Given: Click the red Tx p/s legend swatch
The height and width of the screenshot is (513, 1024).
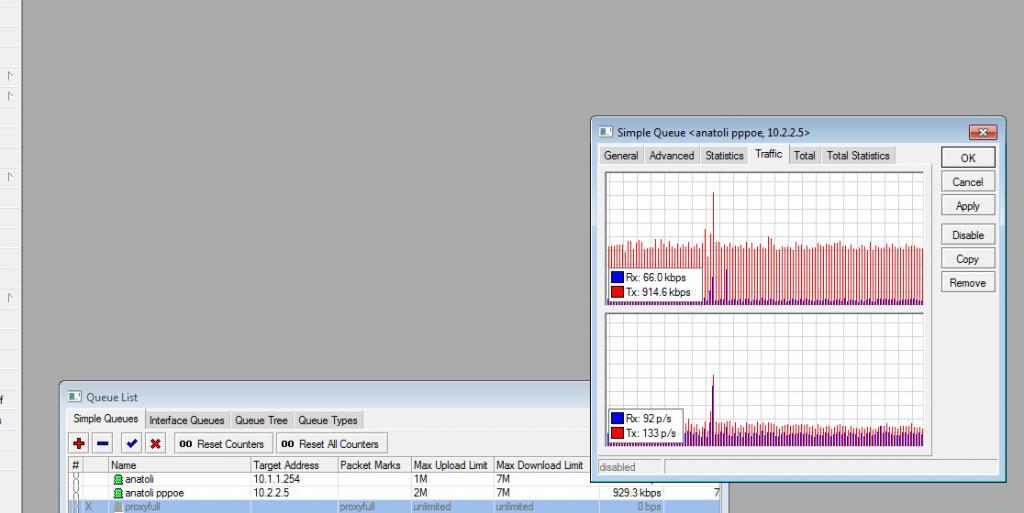Looking at the screenshot, I should 617,433.
